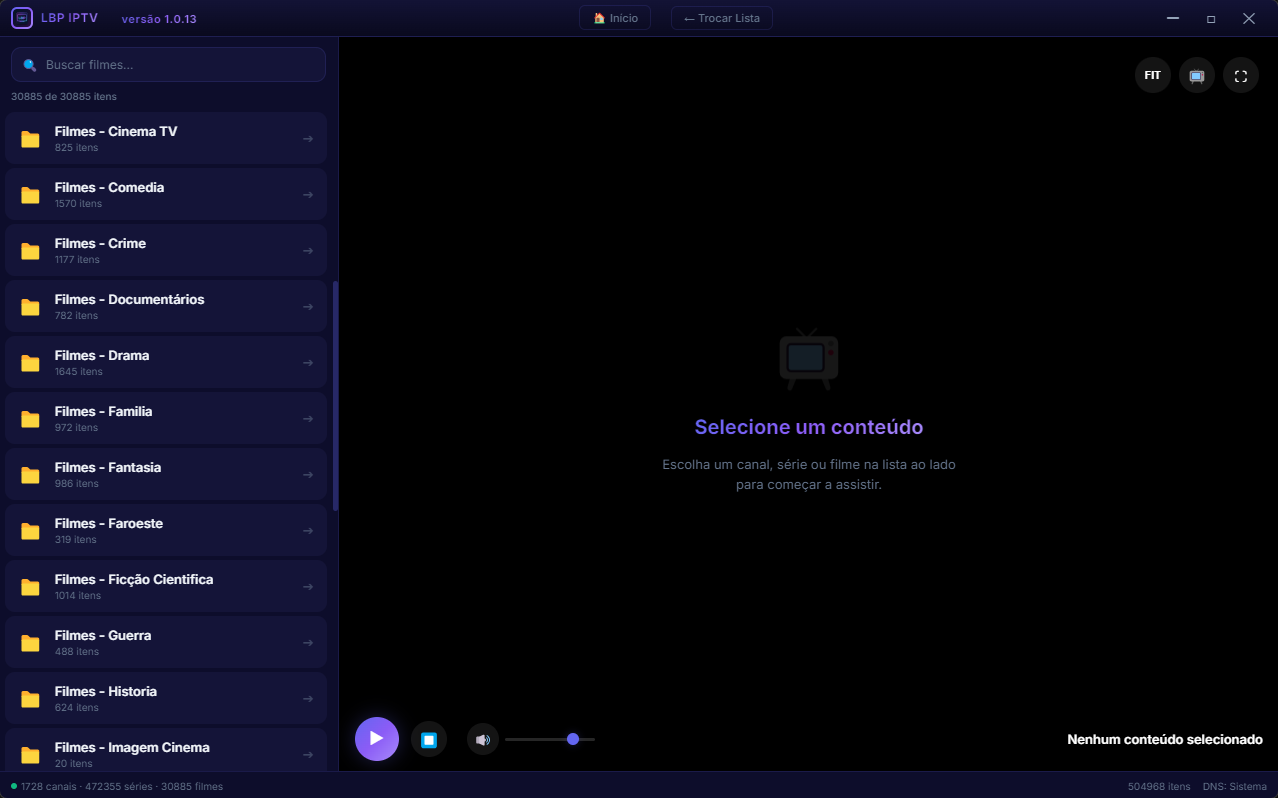The width and height of the screenshot is (1278, 798).
Task: Open Filmes - Comedia folder icon
Action: (x=30, y=195)
